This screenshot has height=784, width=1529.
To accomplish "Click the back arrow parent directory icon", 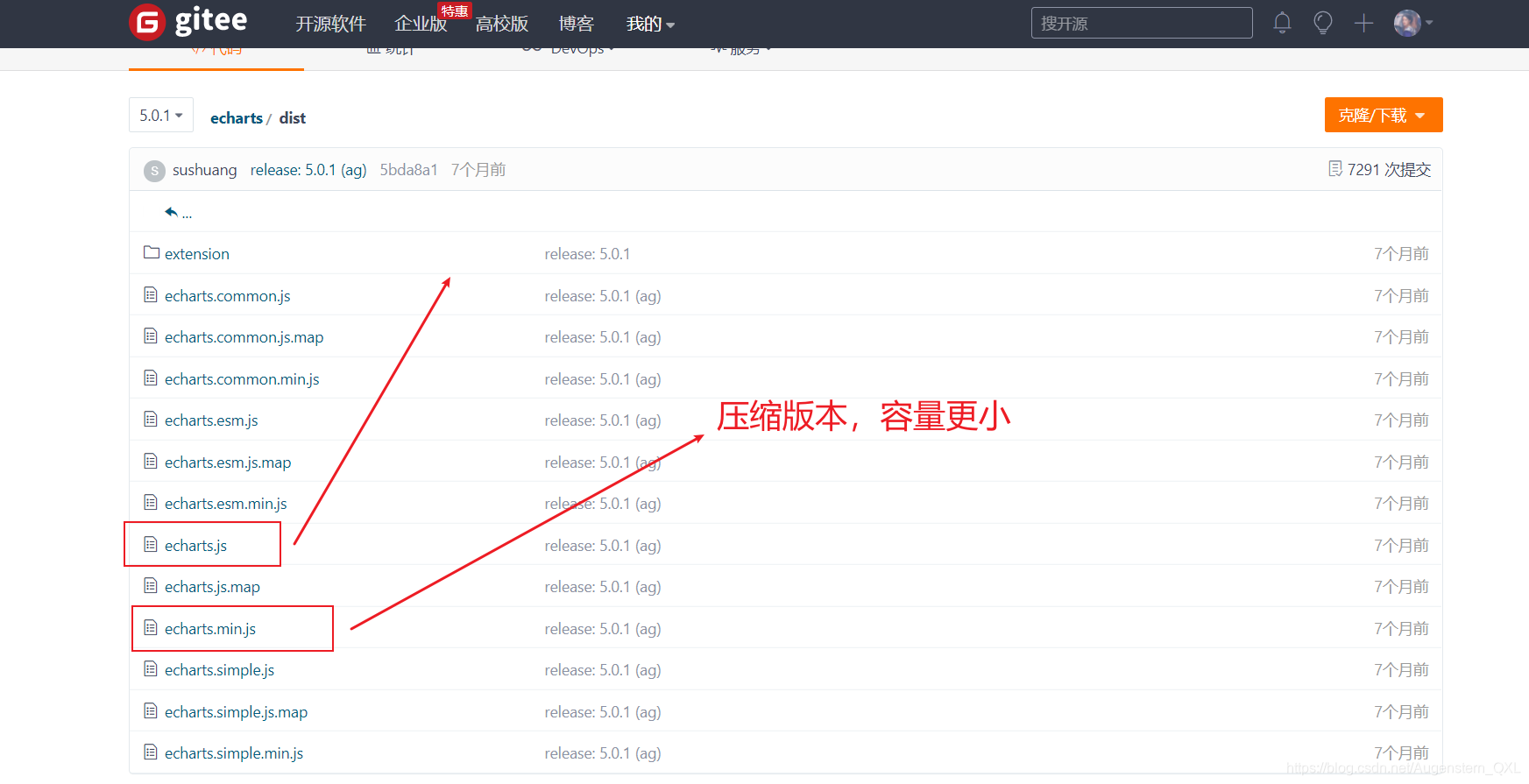I will pos(172,212).
